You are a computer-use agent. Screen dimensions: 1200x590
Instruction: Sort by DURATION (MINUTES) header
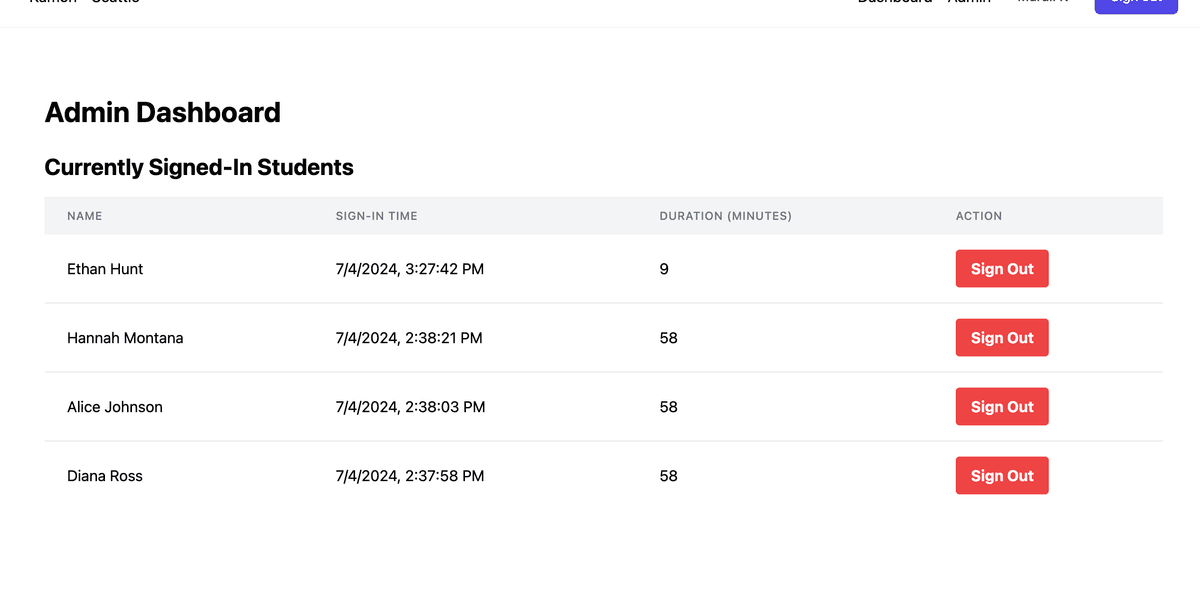pos(725,215)
